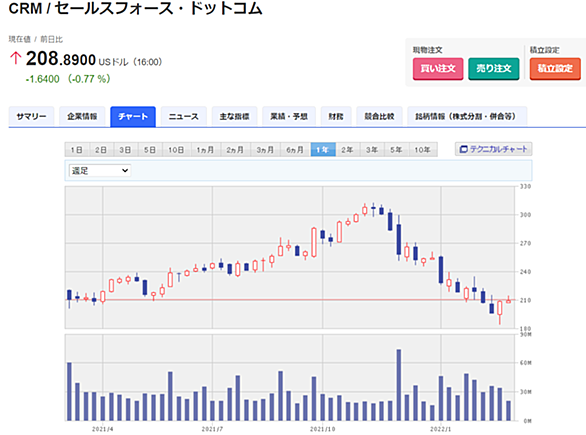Click the 60M volume axis label
Screen dimensions: 586x435
(x=525, y=363)
